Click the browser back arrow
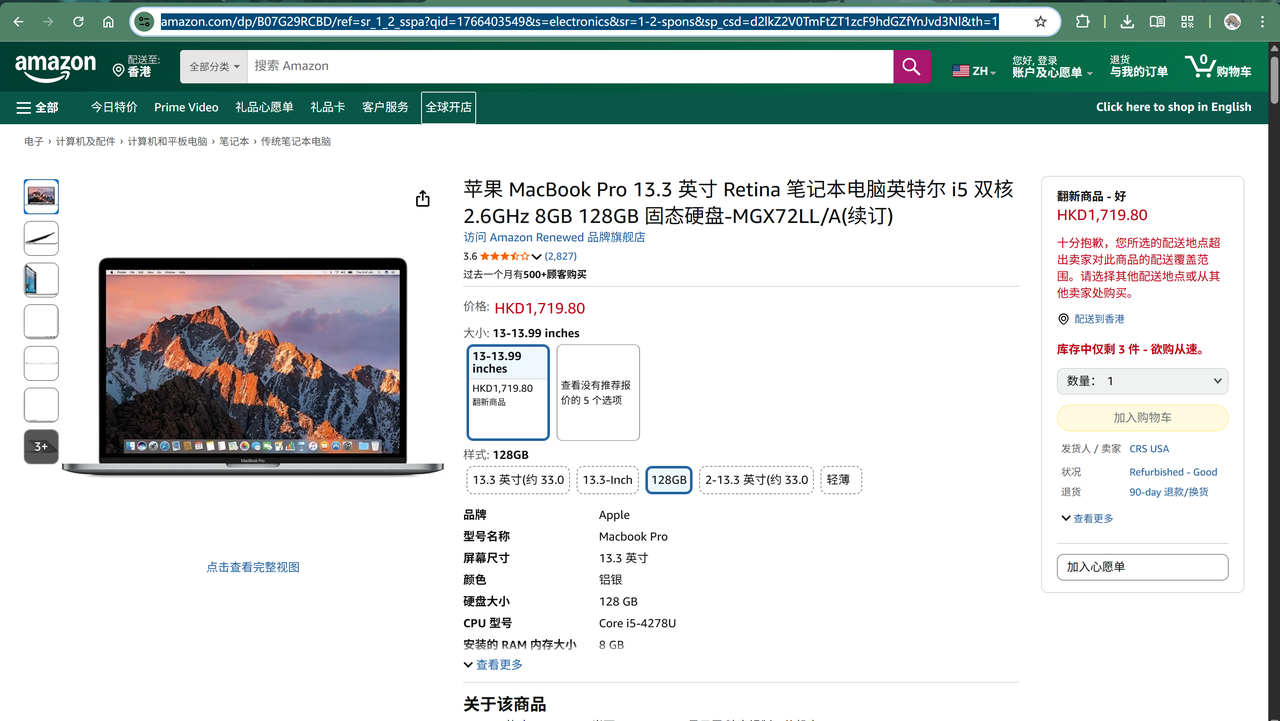Screen dimensions: 1280x721 [18, 21]
